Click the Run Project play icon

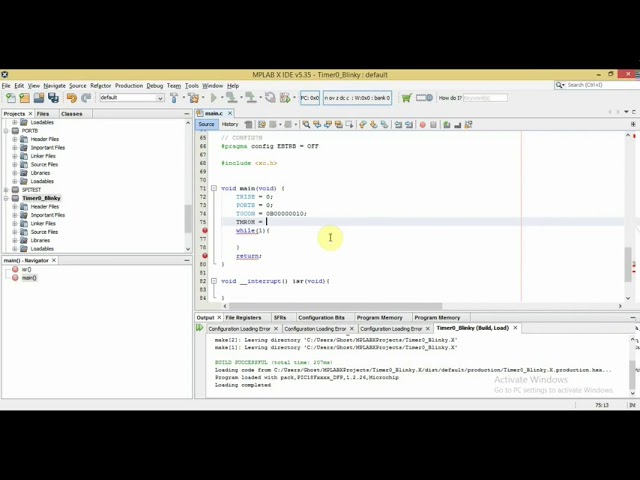213,98
